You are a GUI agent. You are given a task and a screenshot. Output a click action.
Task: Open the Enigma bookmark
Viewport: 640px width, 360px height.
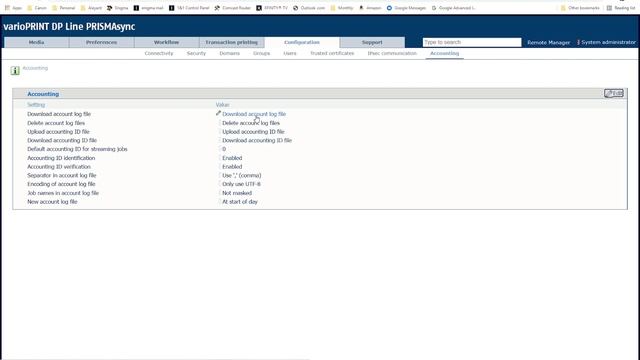[118, 8]
